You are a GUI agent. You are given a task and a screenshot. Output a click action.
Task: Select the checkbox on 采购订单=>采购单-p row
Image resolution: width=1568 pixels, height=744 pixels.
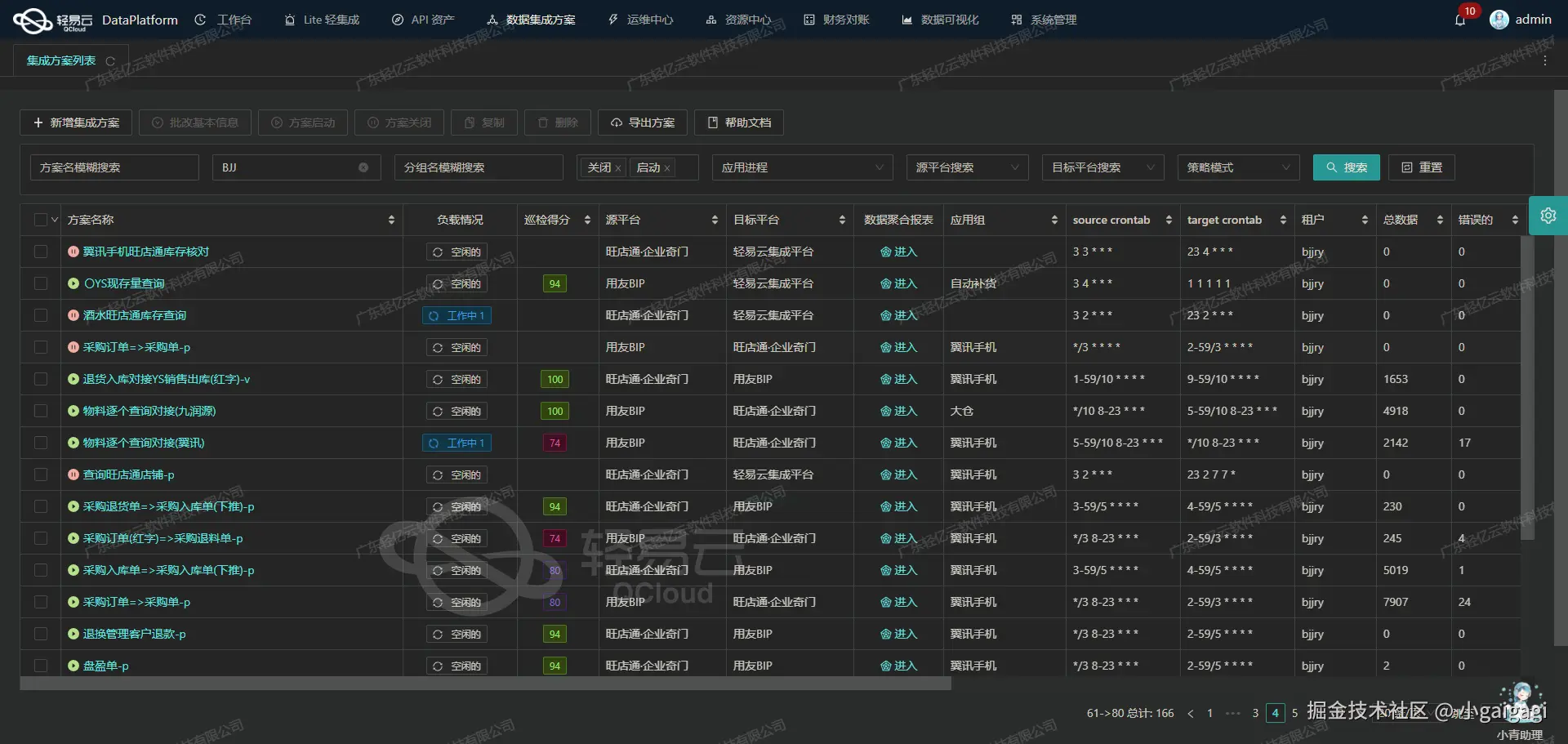click(41, 347)
